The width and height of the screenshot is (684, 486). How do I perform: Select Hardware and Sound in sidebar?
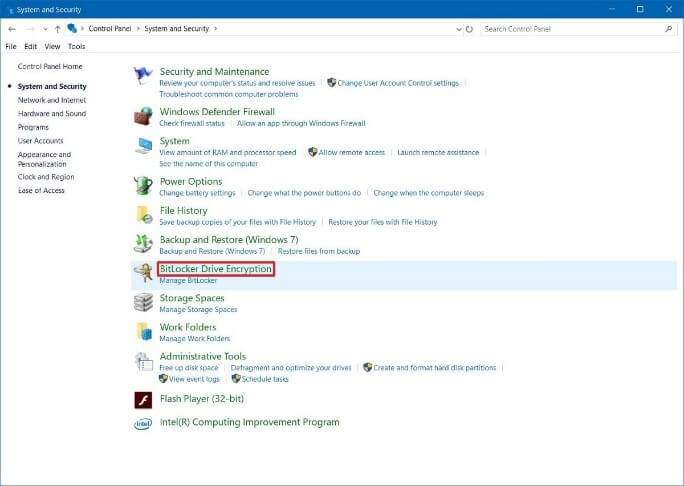(52, 113)
